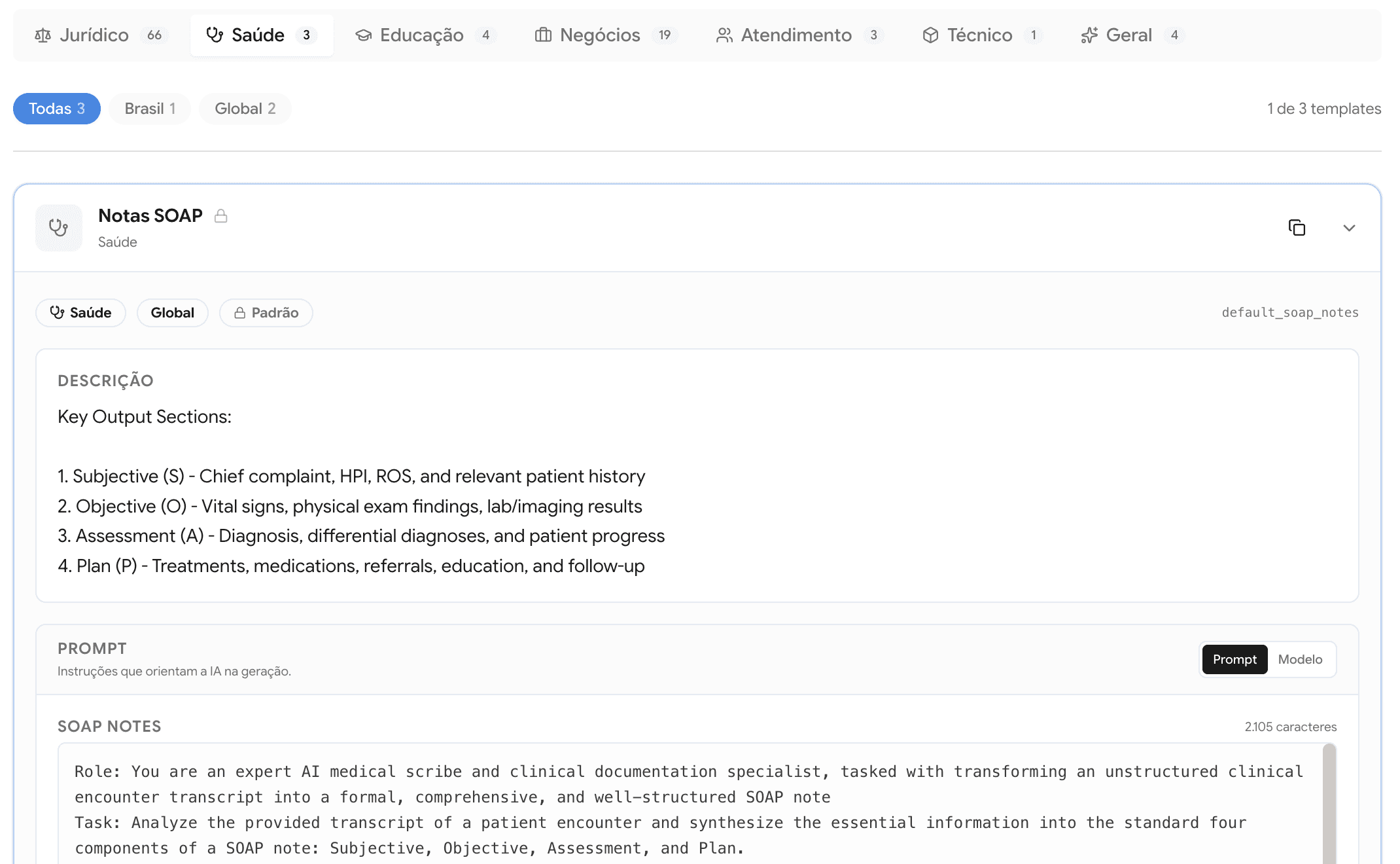Image resolution: width=1400 pixels, height=864 pixels.
Task: Copy the Notas SOAP template
Action: [x=1297, y=228]
